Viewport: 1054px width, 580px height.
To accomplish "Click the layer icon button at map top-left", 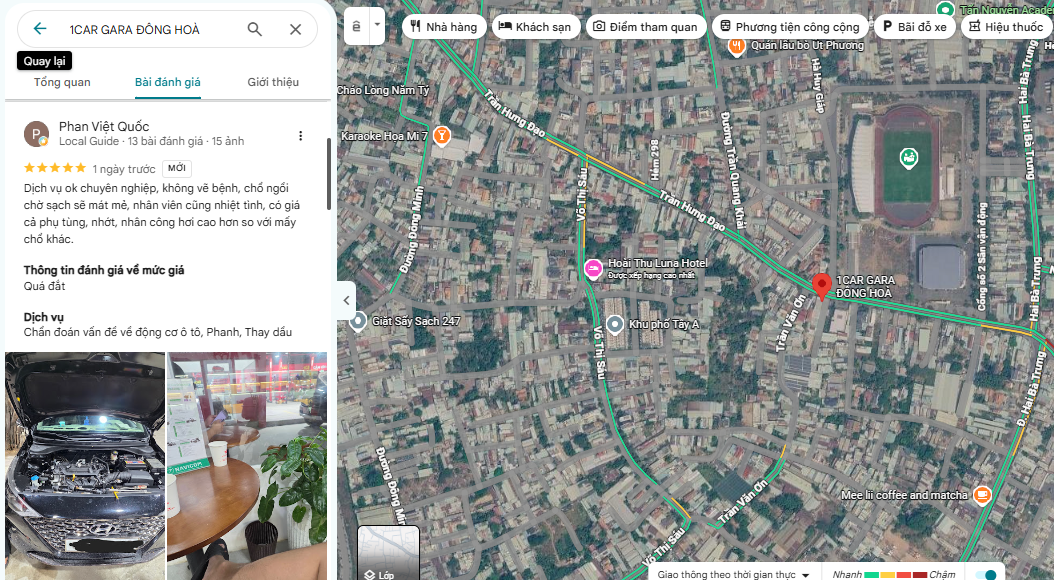I will pyautogui.click(x=356, y=26).
